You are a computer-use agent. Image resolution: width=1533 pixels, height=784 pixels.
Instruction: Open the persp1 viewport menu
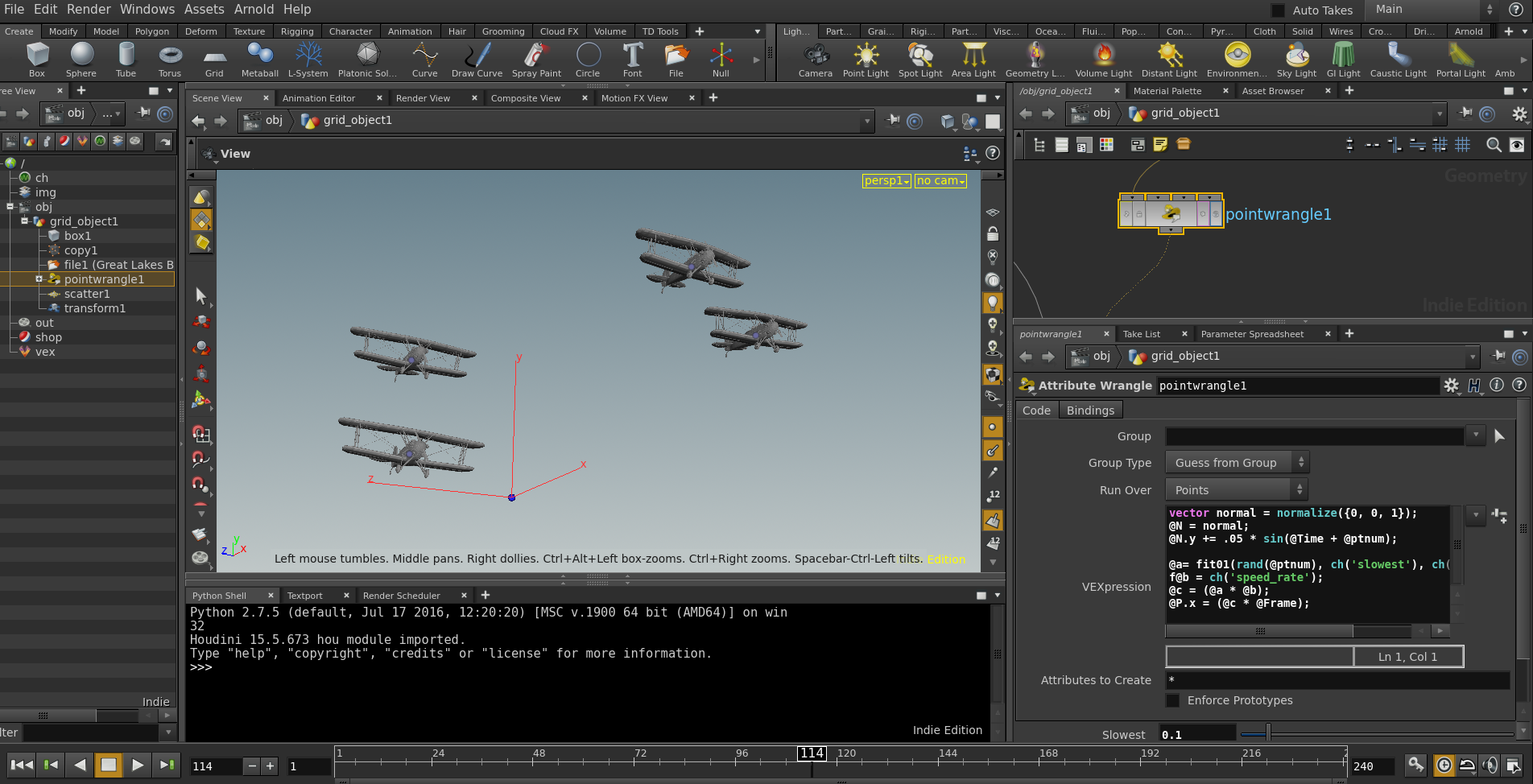click(x=886, y=180)
